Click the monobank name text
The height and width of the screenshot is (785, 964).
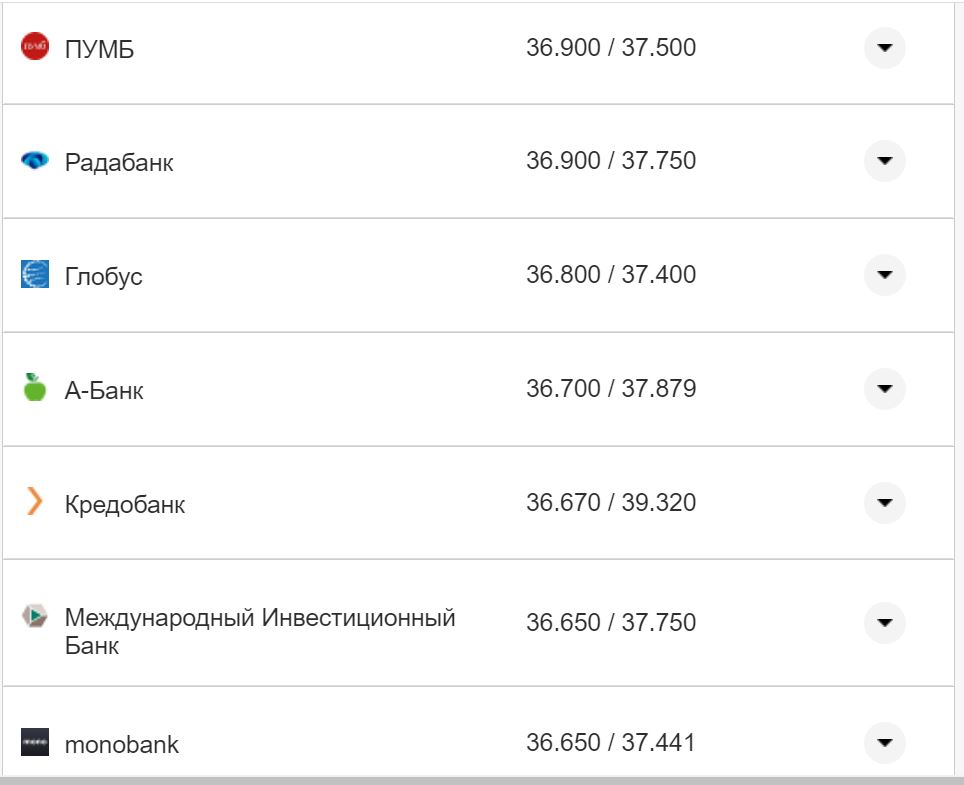tap(121, 742)
